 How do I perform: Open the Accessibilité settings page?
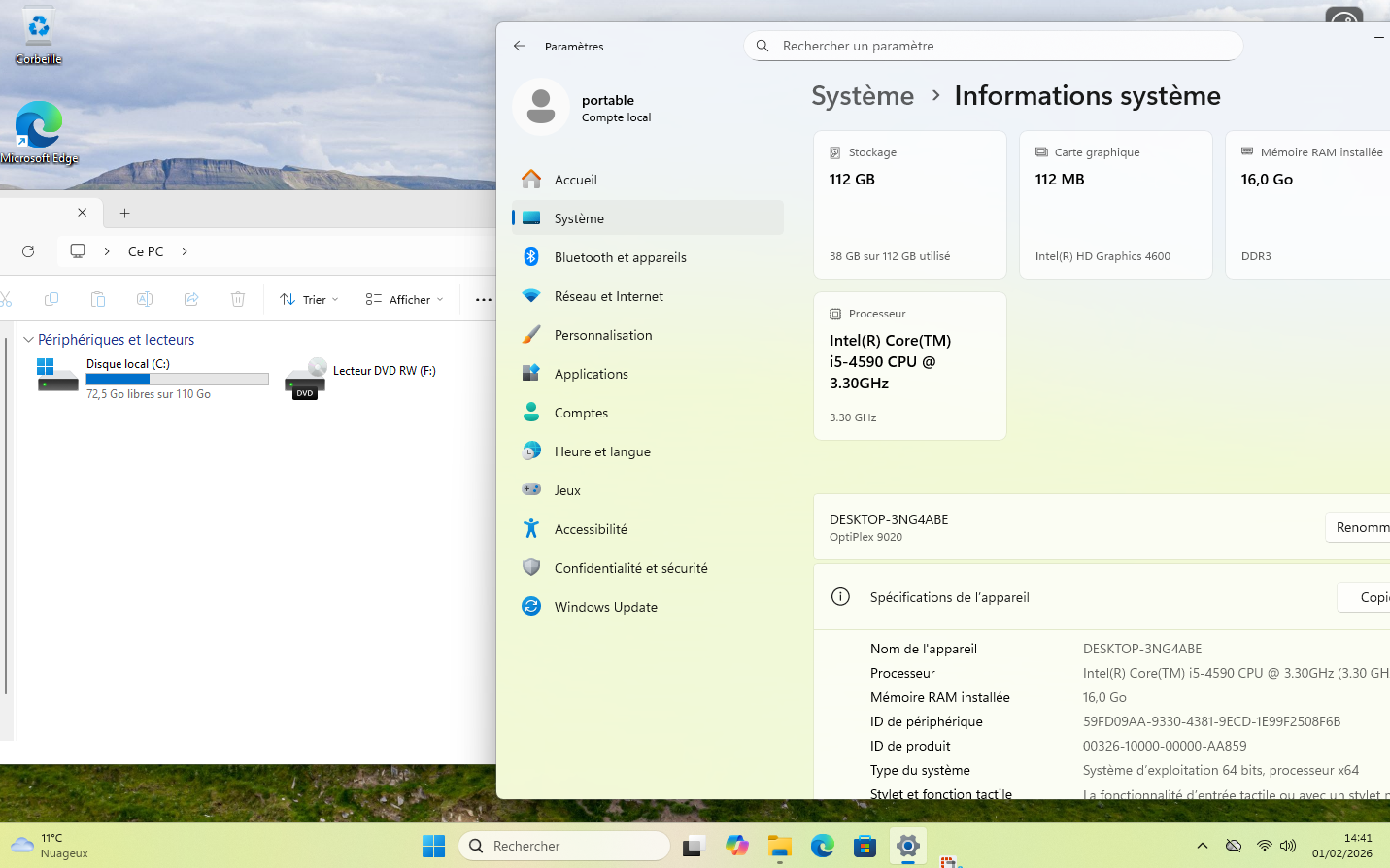coord(591,529)
